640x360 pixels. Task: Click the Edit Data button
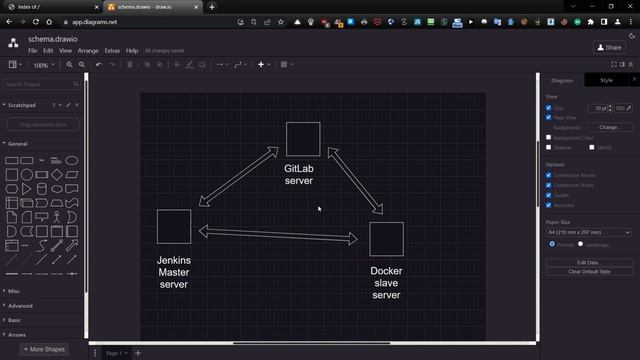(589, 262)
